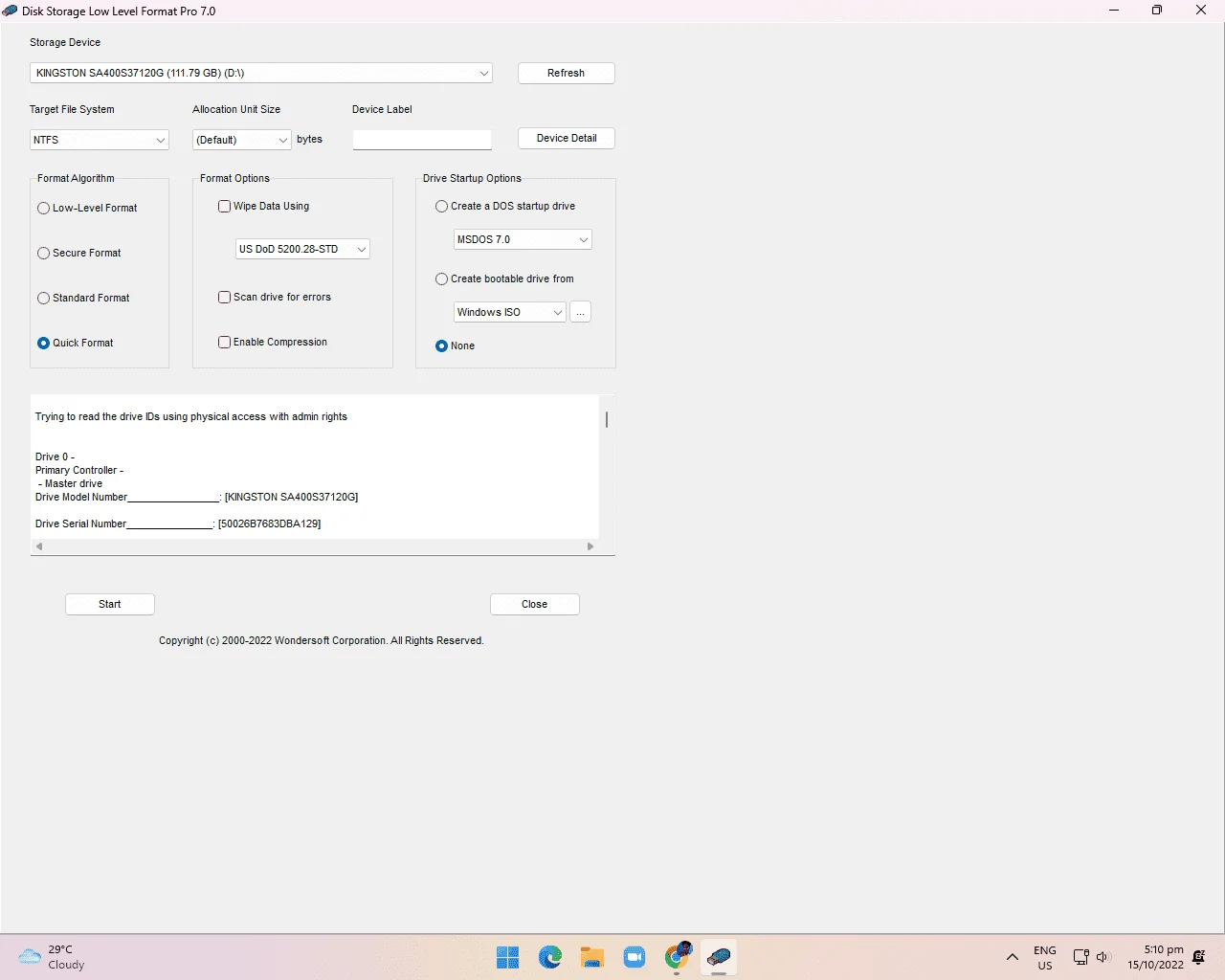Click the Drive Model Number line
Image resolution: width=1225 pixels, height=980 pixels.
point(196,497)
